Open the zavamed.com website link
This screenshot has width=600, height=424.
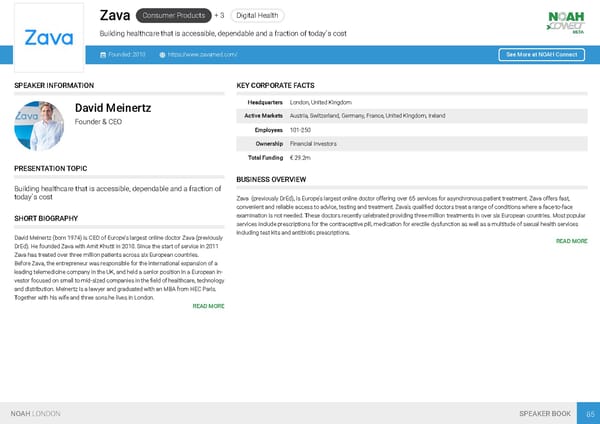(203, 54)
